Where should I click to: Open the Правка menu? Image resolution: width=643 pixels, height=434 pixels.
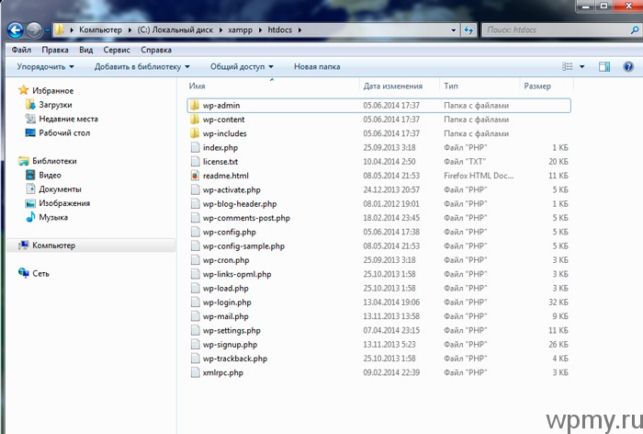pos(55,50)
